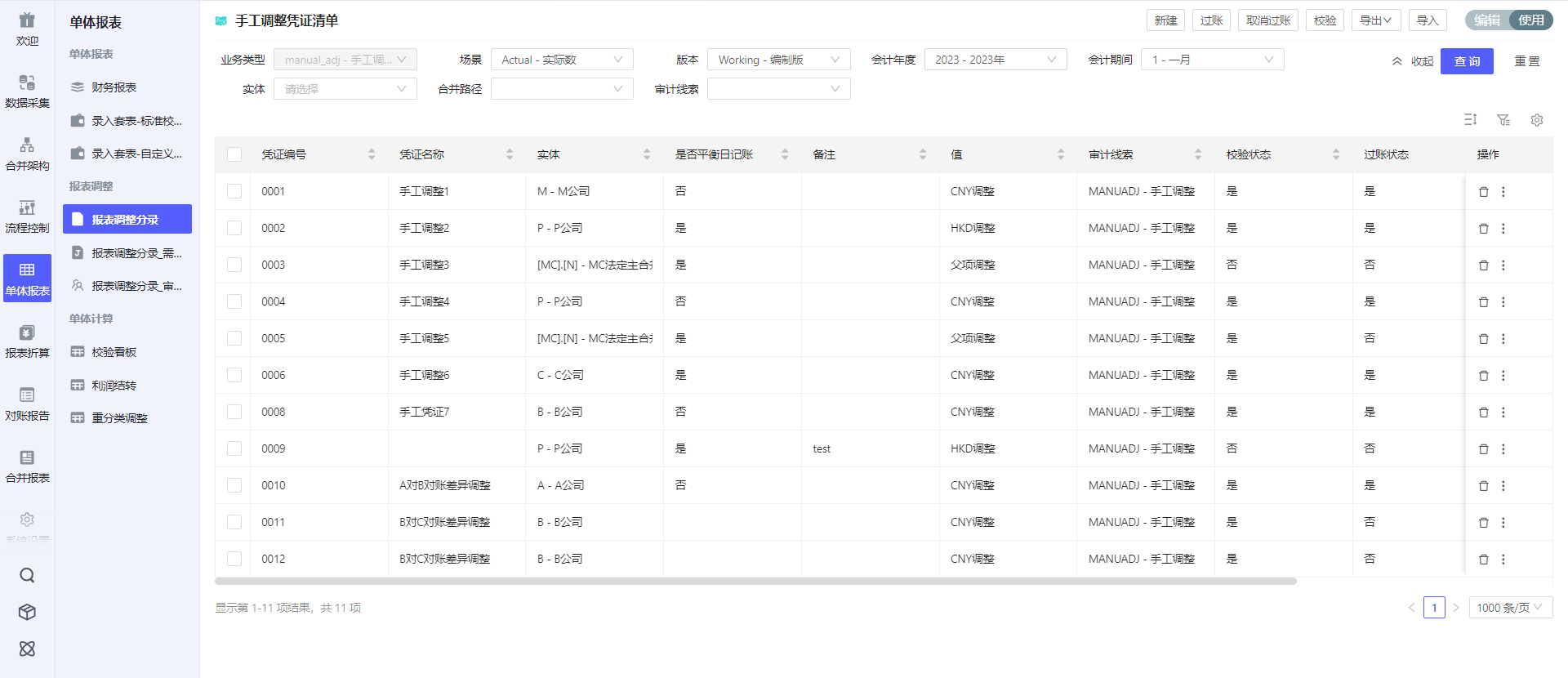This screenshot has height=678, width=1568.
Task: Open the 导出 dropdown button
Action: coord(1375,20)
